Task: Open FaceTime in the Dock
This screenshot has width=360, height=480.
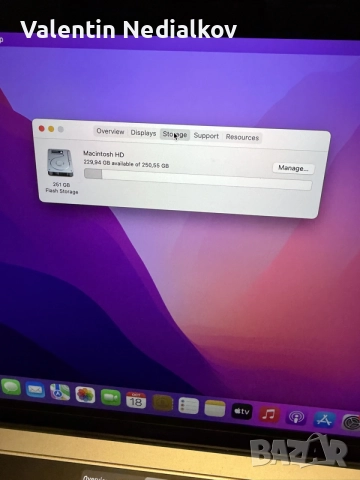Action: click(111, 398)
